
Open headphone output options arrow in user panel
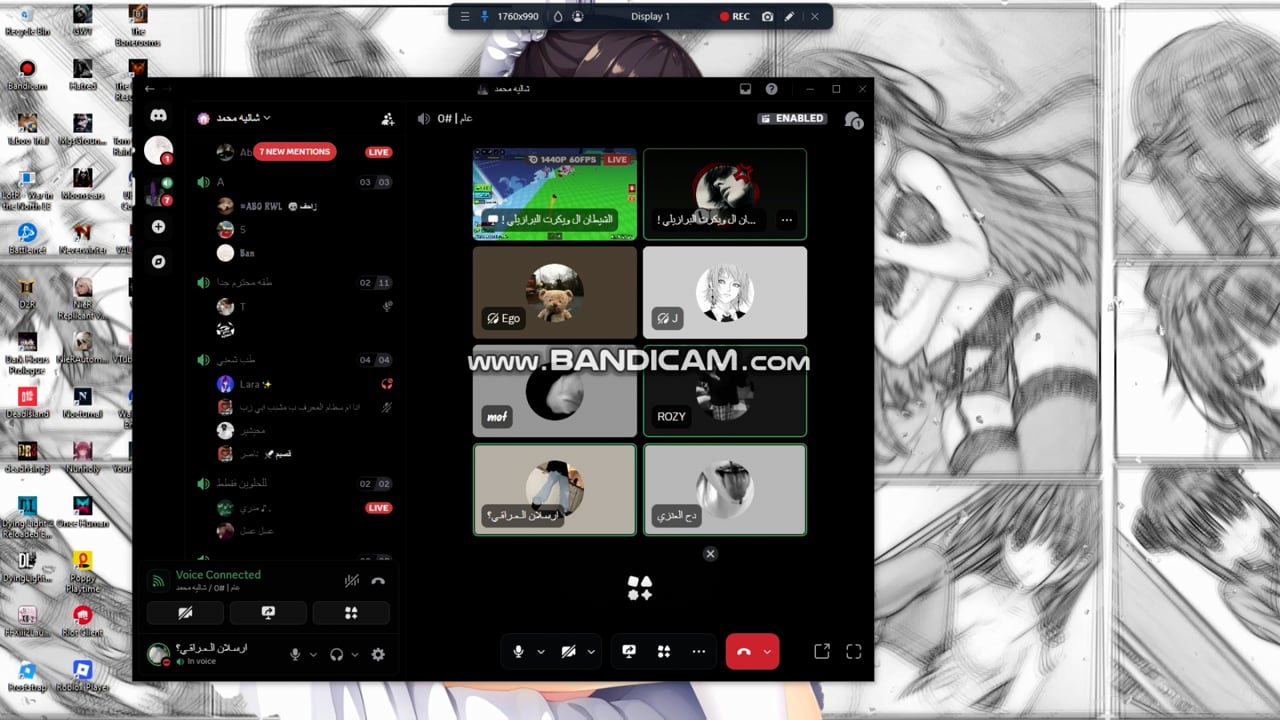point(355,654)
